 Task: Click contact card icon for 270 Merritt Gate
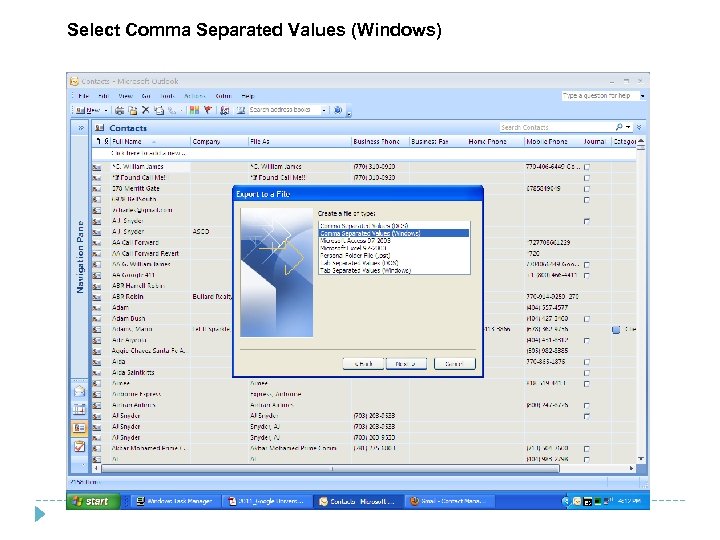tap(96, 189)
